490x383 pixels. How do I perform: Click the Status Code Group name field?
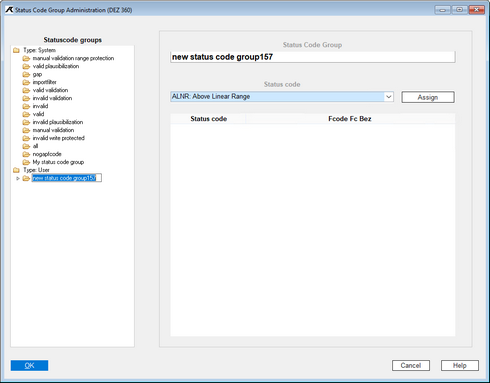click(x=313, y=57)
